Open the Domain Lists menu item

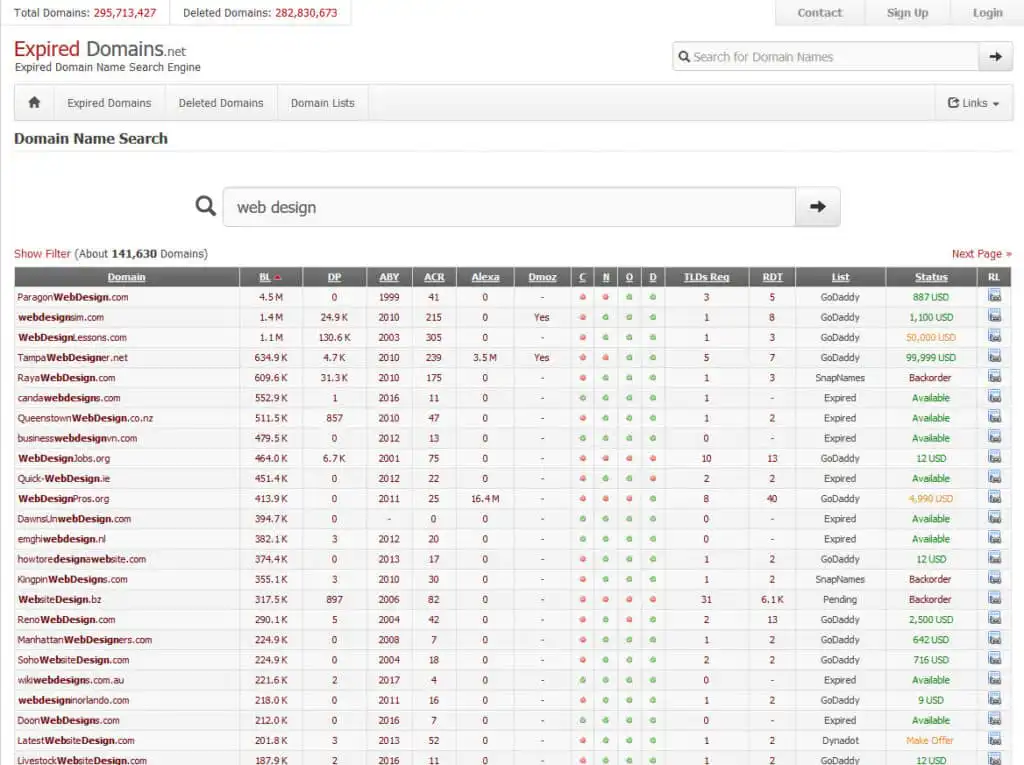coord(323,103)
